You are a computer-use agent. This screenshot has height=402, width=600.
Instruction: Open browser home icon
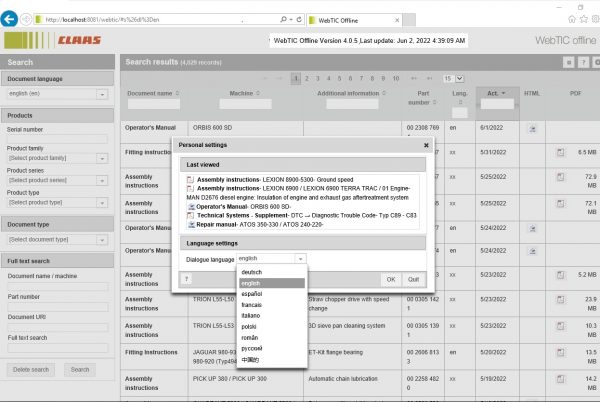coord(572,19)
